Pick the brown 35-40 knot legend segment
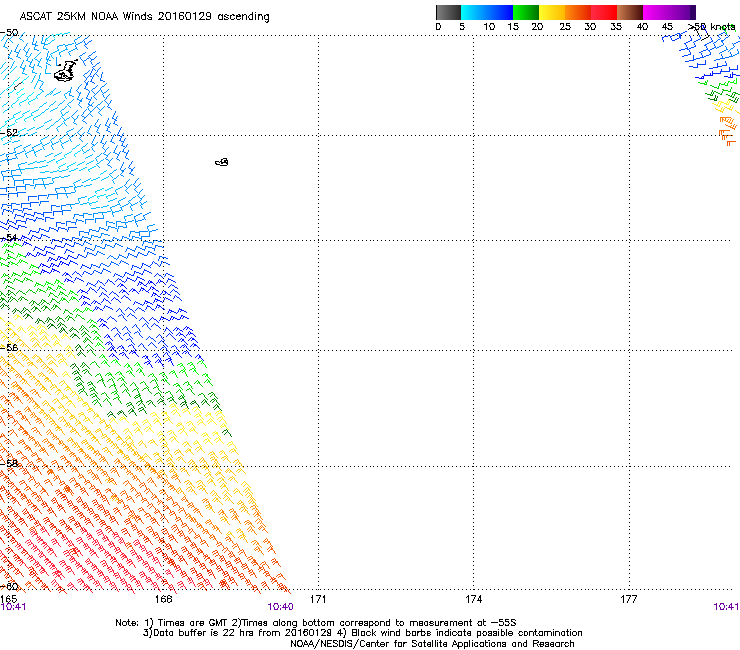Screen dimensions: 740x650 pos(630,12)
